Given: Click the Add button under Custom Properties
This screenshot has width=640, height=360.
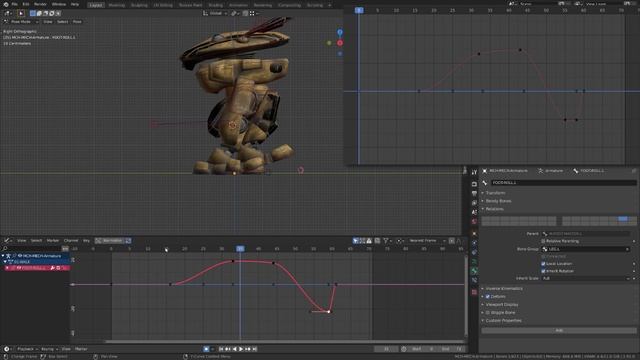Looking at the screenshot, I should point(559,330).
